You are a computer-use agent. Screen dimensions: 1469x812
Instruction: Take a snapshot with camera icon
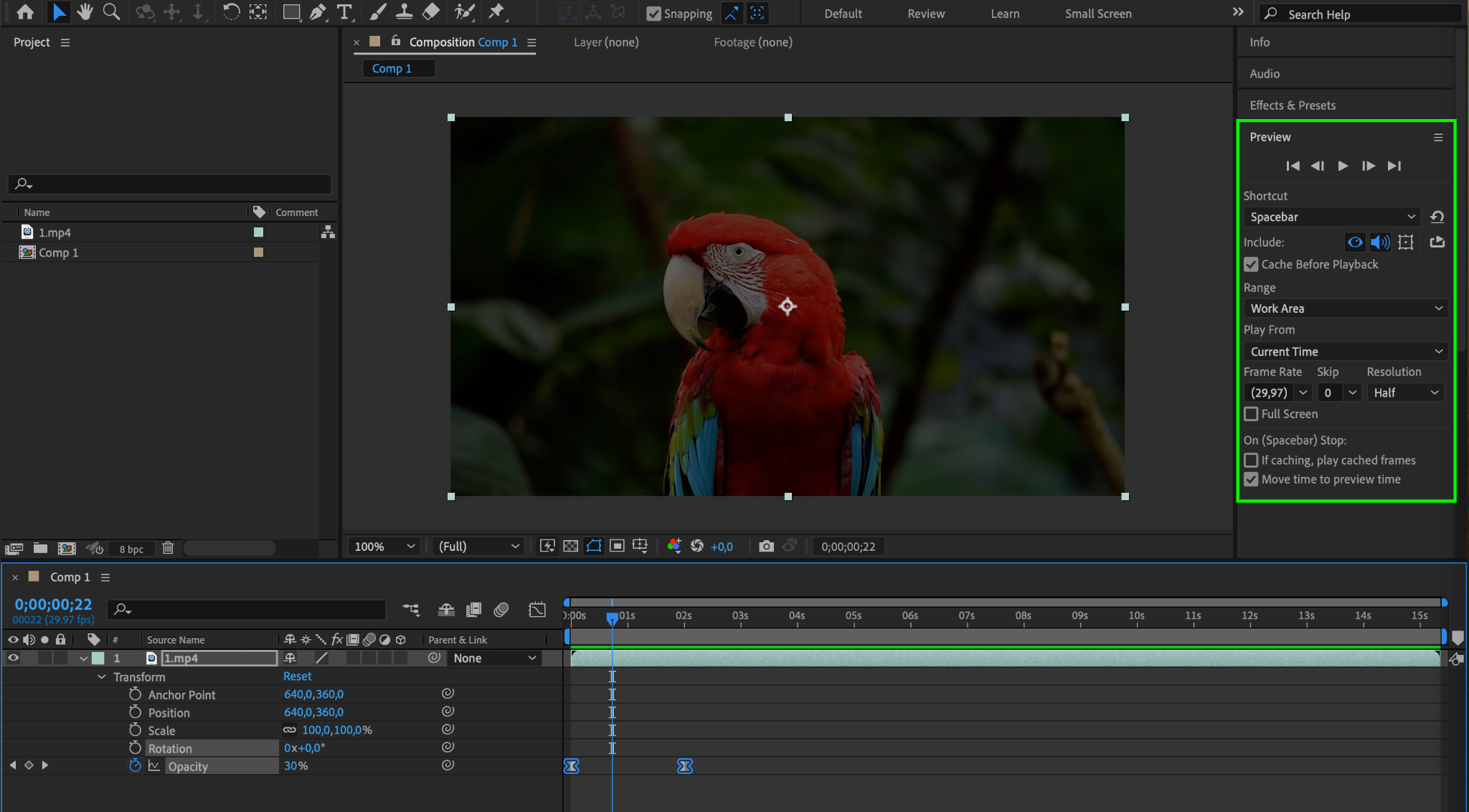tap(766, 547)
